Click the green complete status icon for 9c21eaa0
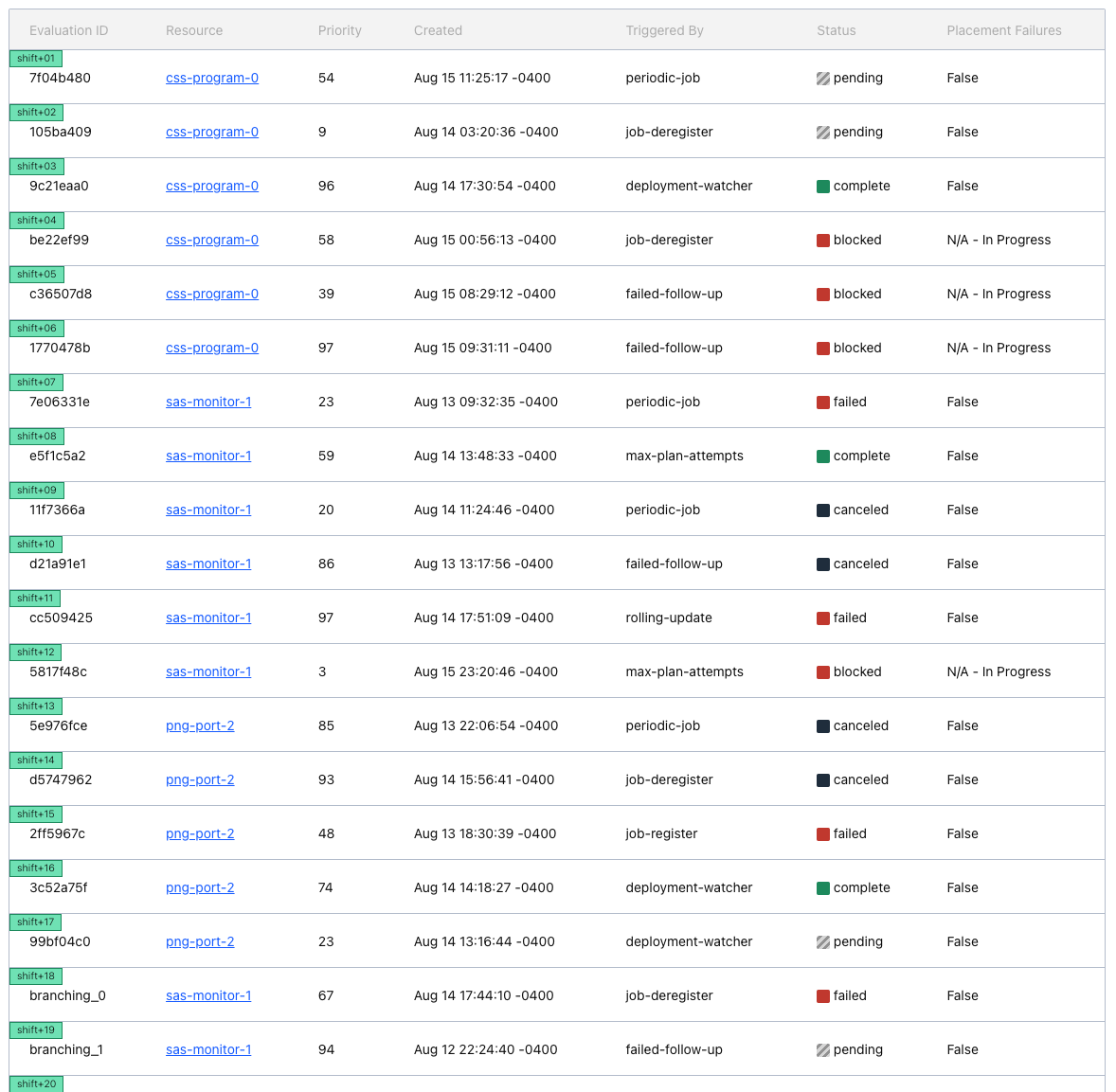This screenshot has width=1116, height=1092. (822, 187)
